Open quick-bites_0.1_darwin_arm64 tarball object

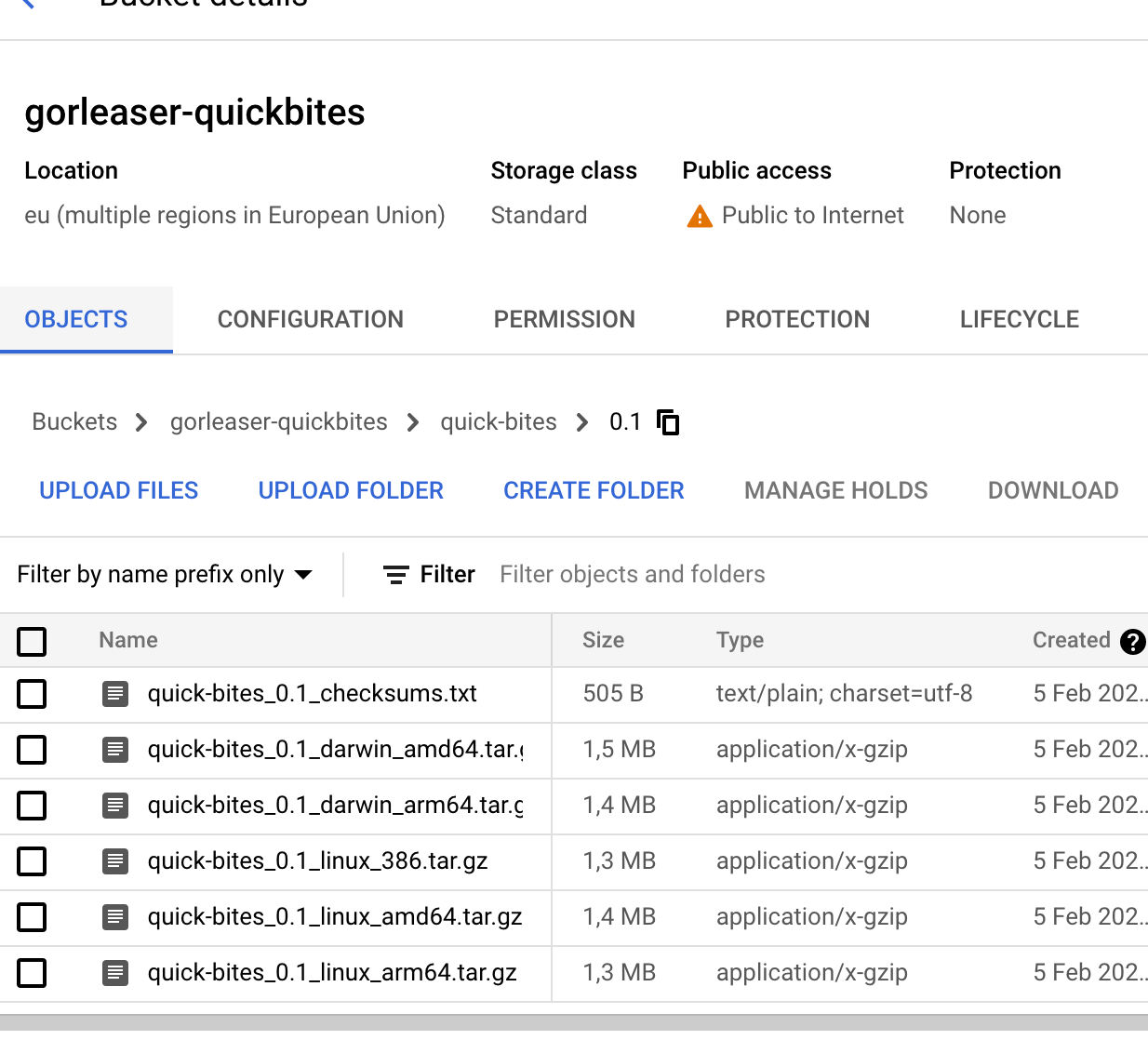point(336,806)
